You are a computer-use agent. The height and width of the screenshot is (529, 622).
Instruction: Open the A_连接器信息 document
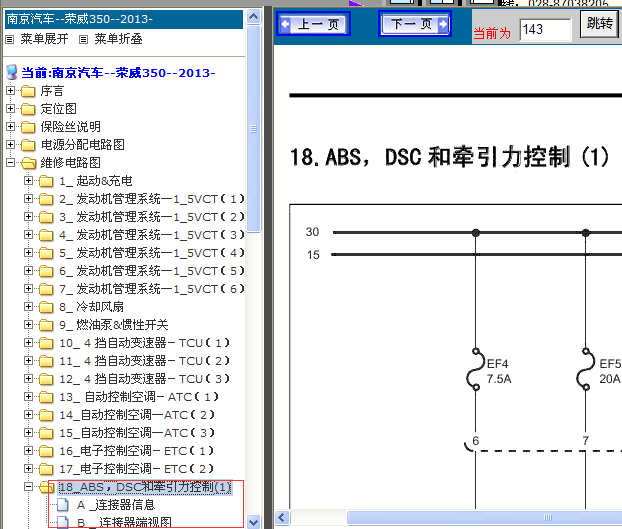[116, 505]
